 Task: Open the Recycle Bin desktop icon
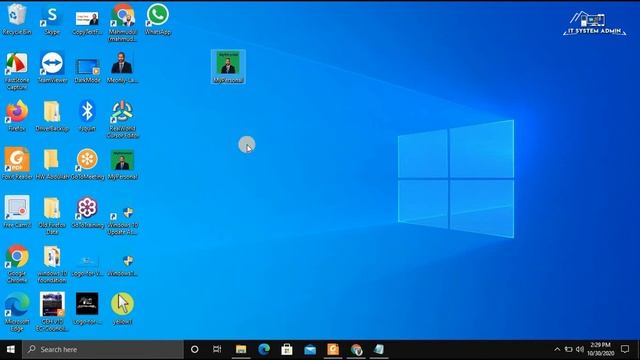[17, 19]
